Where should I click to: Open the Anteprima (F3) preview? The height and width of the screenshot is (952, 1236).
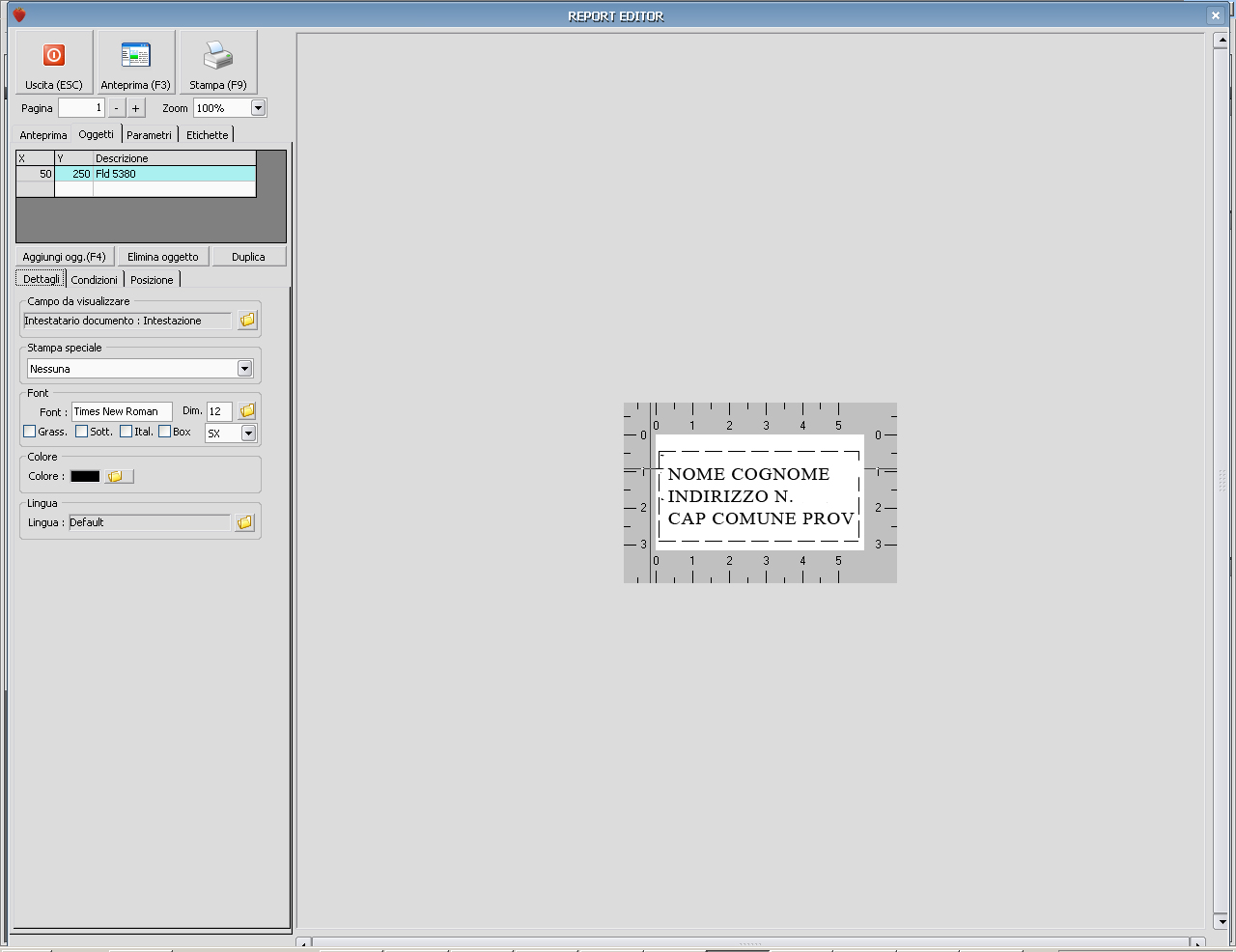click(x=135, y=61)
